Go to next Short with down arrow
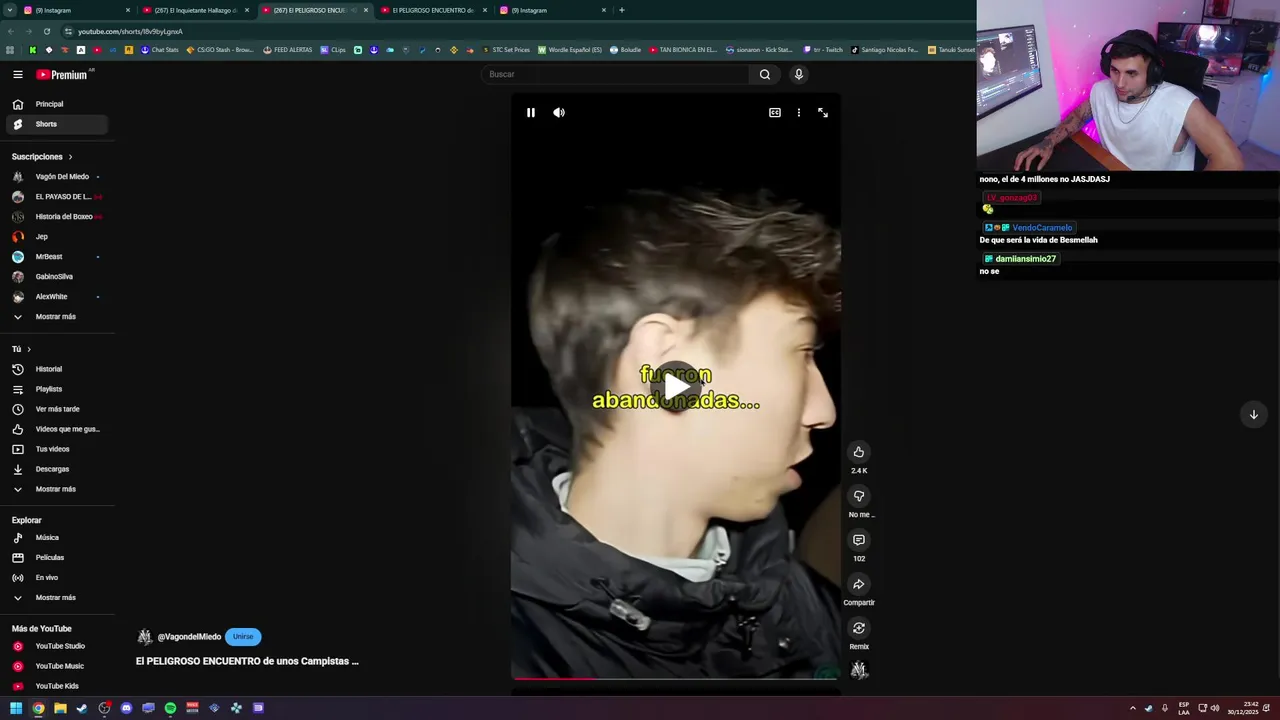The width and height of the screenshot is (1280, 720). pyautogui.click(x=1253, y=415)
